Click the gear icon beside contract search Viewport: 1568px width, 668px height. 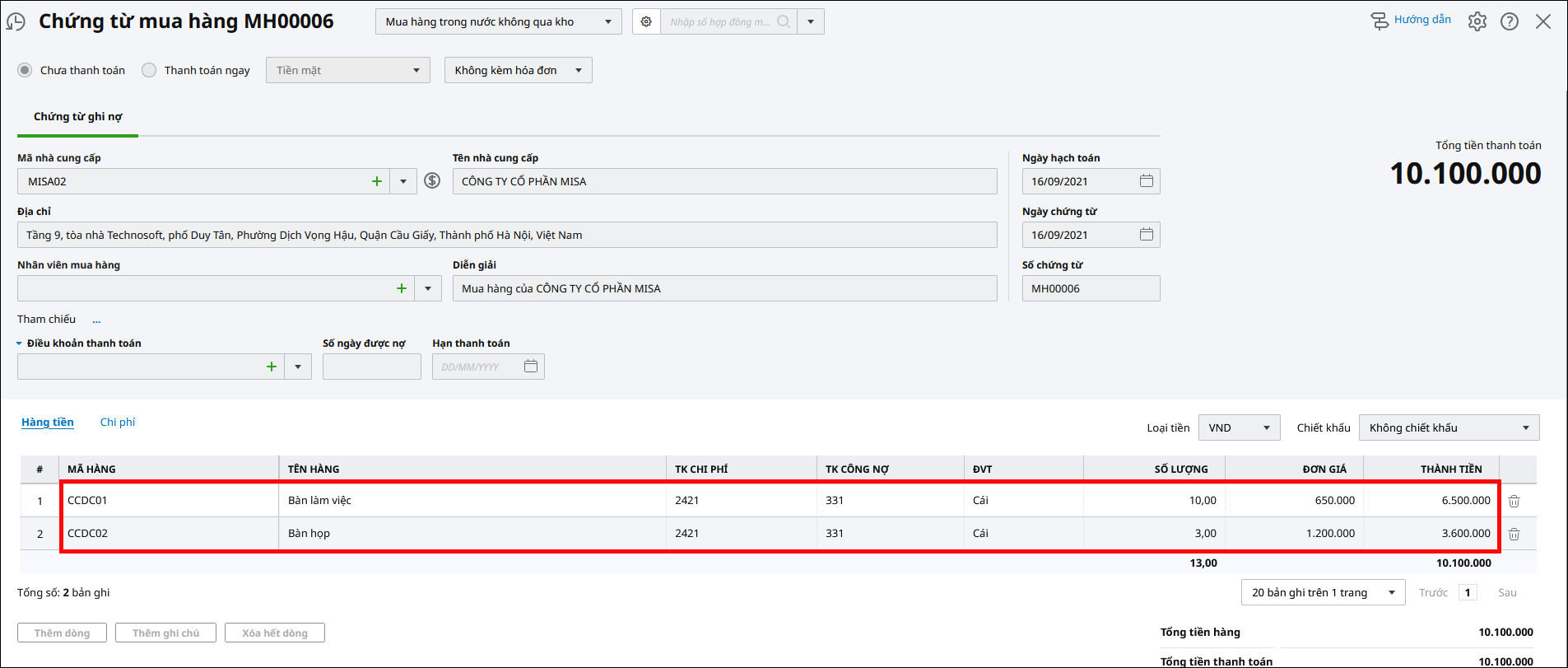(x=646, y=21)
